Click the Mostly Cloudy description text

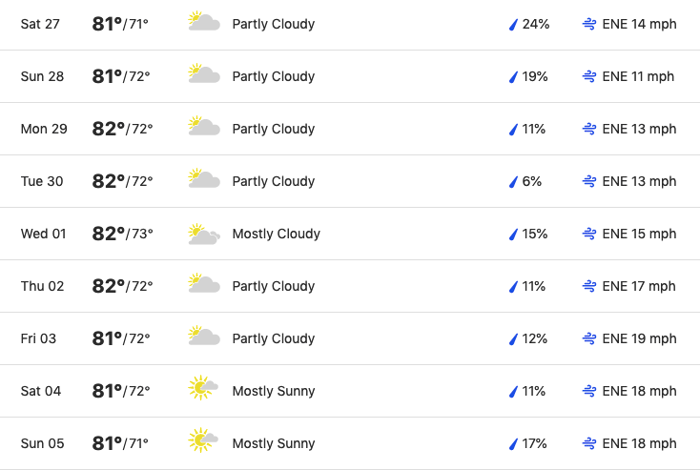276,234
